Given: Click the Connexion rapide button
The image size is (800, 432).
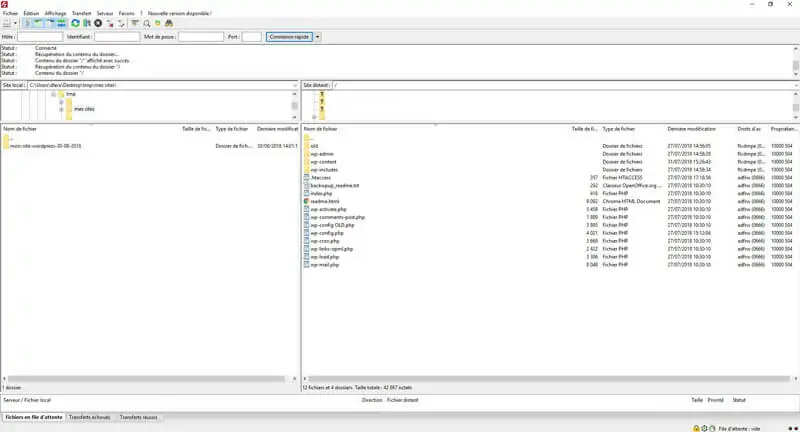Looking at the screenshot, I should (289, 37).
